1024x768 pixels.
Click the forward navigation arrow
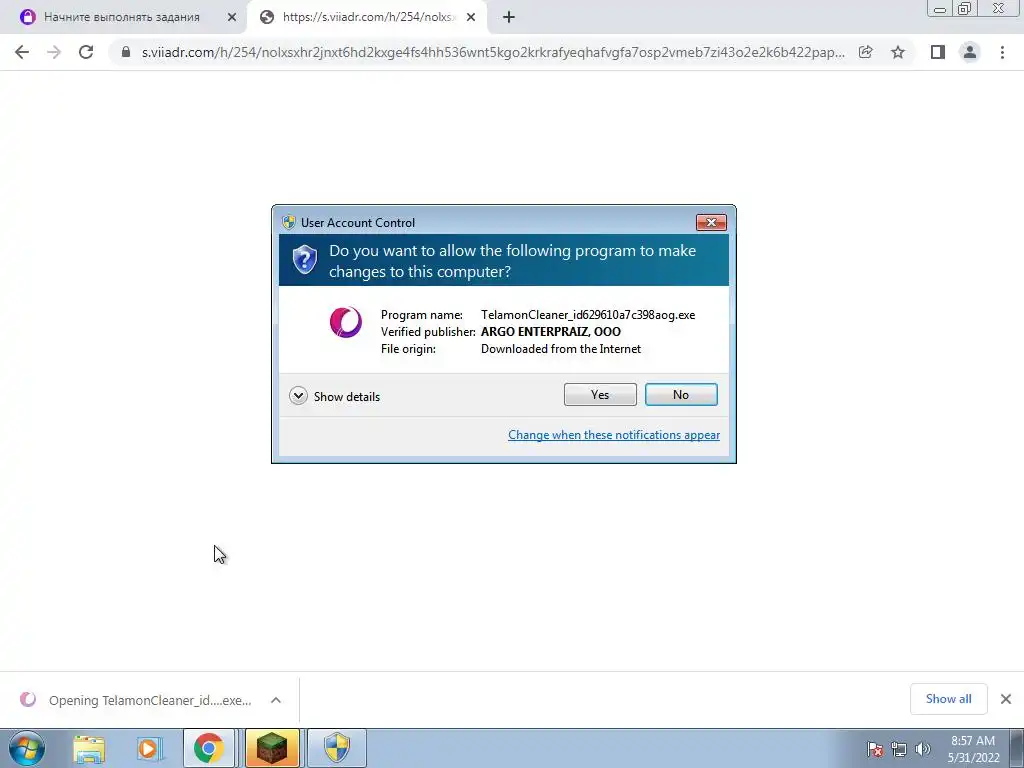[54, 52]
